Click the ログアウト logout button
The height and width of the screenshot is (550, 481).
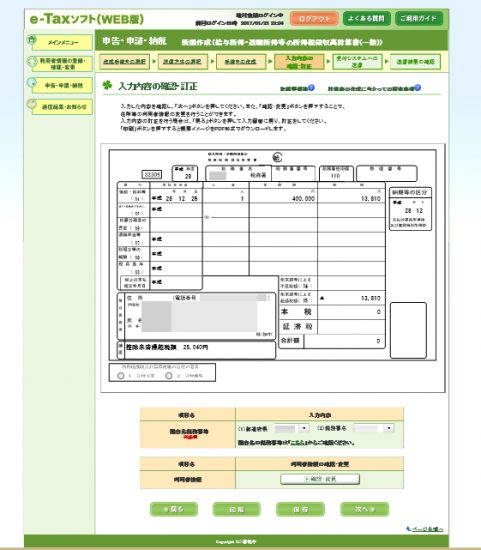tap(314, 19)
